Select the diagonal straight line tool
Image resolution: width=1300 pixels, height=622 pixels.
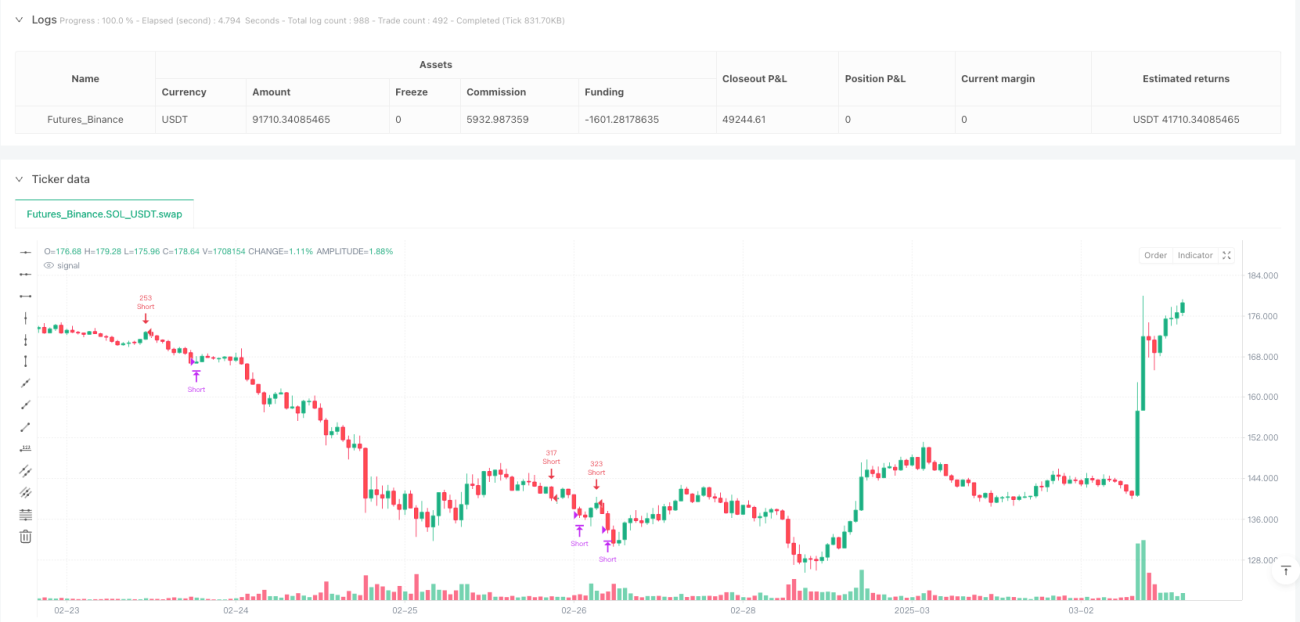(26, 383)
